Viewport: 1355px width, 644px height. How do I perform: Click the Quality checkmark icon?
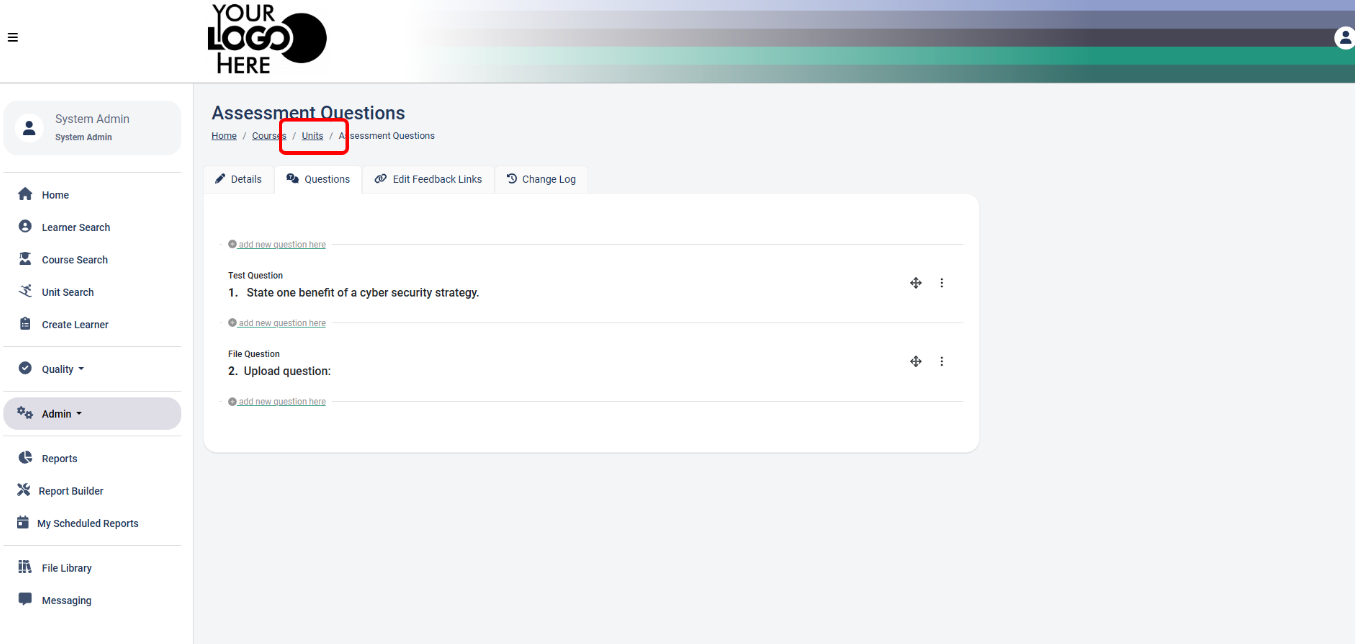(26, 368)
